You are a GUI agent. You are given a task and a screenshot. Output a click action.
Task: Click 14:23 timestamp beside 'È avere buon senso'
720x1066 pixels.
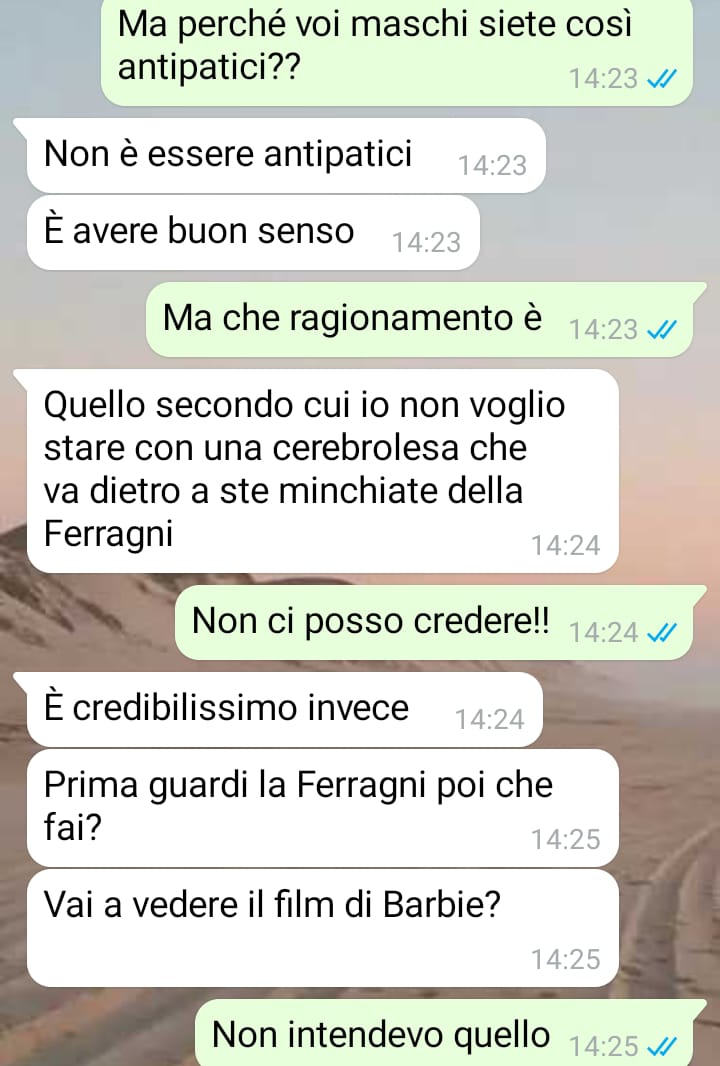point(426,243)
